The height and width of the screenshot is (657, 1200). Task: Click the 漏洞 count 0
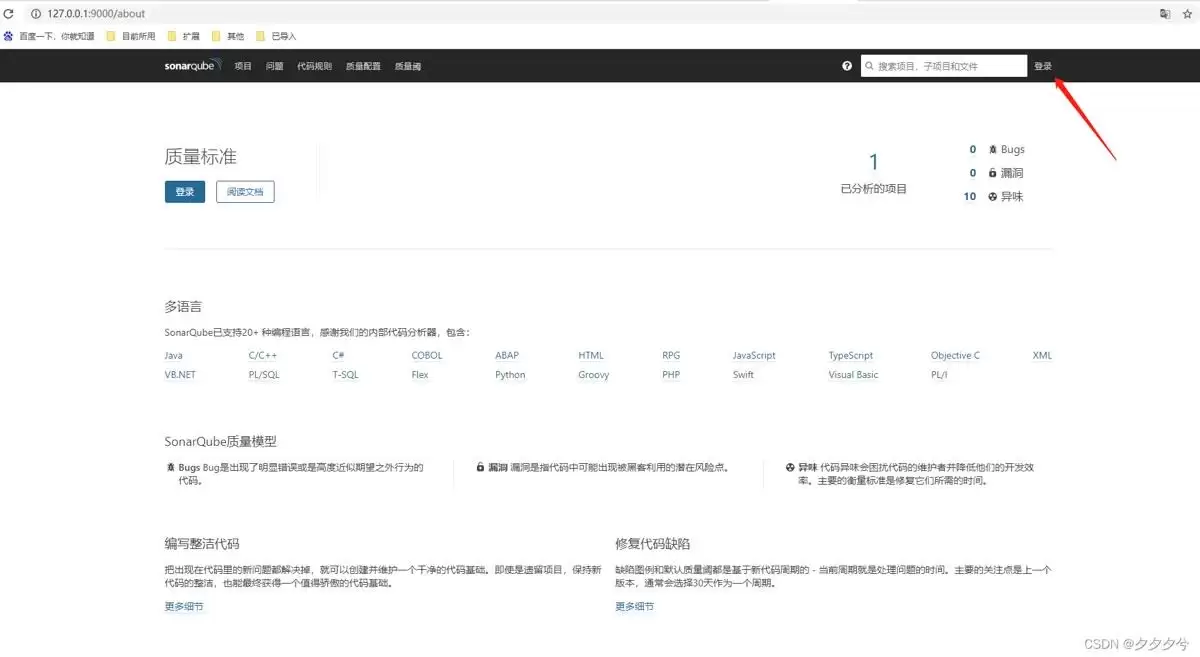point(973,173)
